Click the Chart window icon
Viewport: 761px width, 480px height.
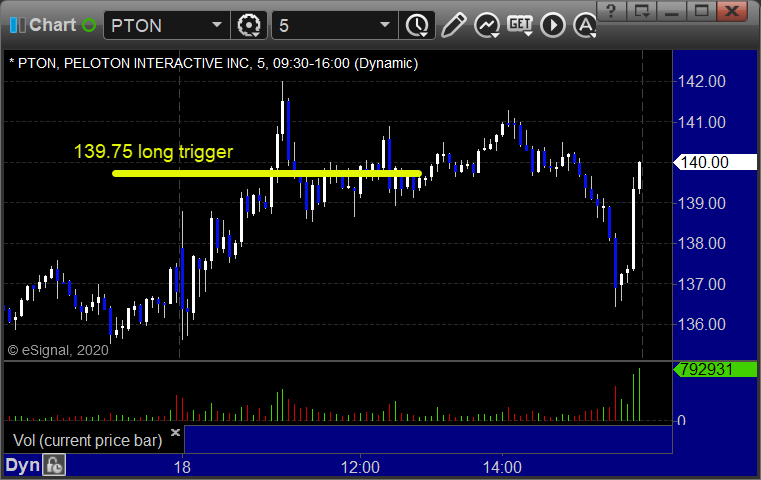(18, 25)
